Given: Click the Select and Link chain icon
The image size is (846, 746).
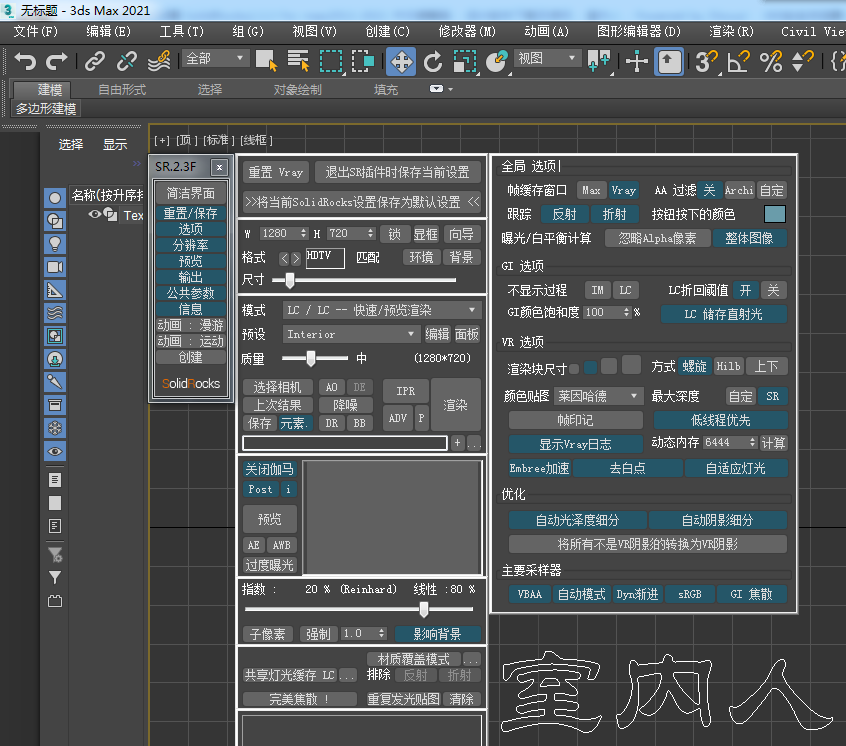Looking at the screenshot, I should pyautogui.click(x=95, y=62).
